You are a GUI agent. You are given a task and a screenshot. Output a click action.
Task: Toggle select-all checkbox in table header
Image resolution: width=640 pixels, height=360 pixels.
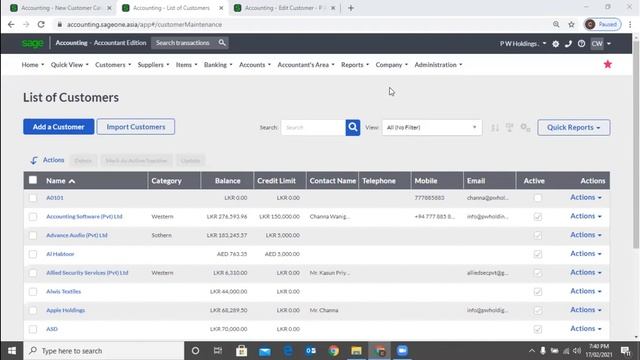(33, 180)
